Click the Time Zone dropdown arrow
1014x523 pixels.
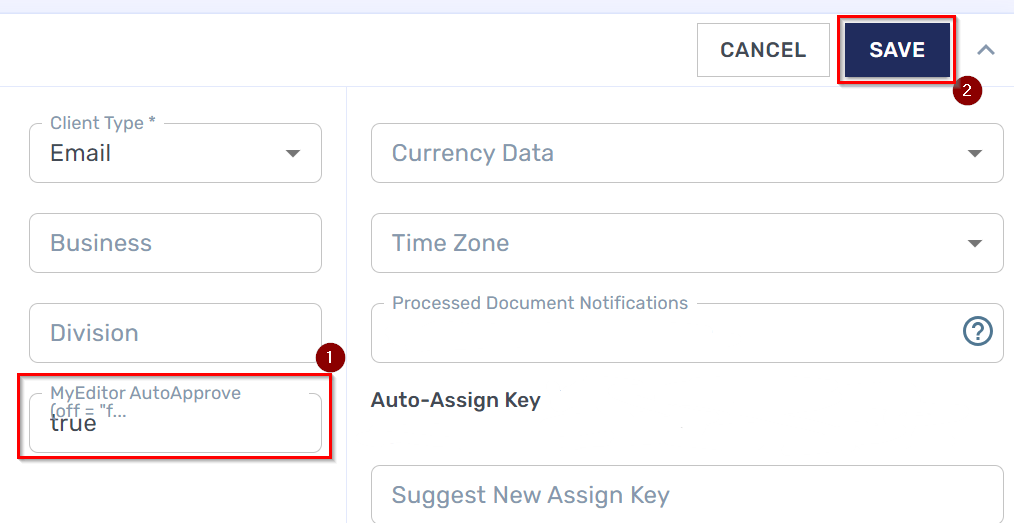pos(975,244)
